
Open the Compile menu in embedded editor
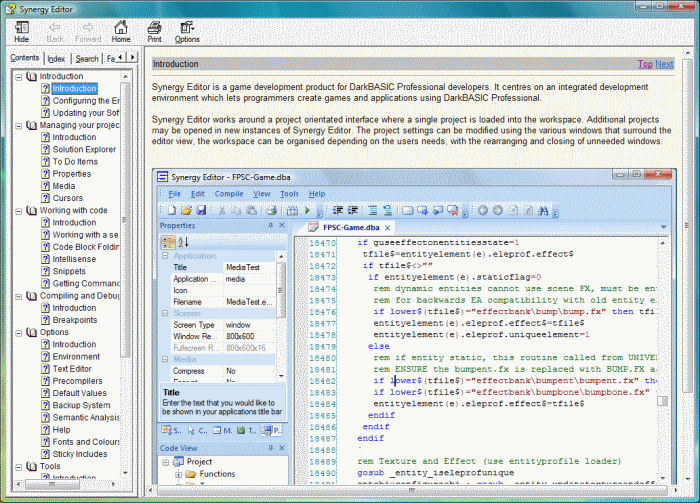coord(229,194)
